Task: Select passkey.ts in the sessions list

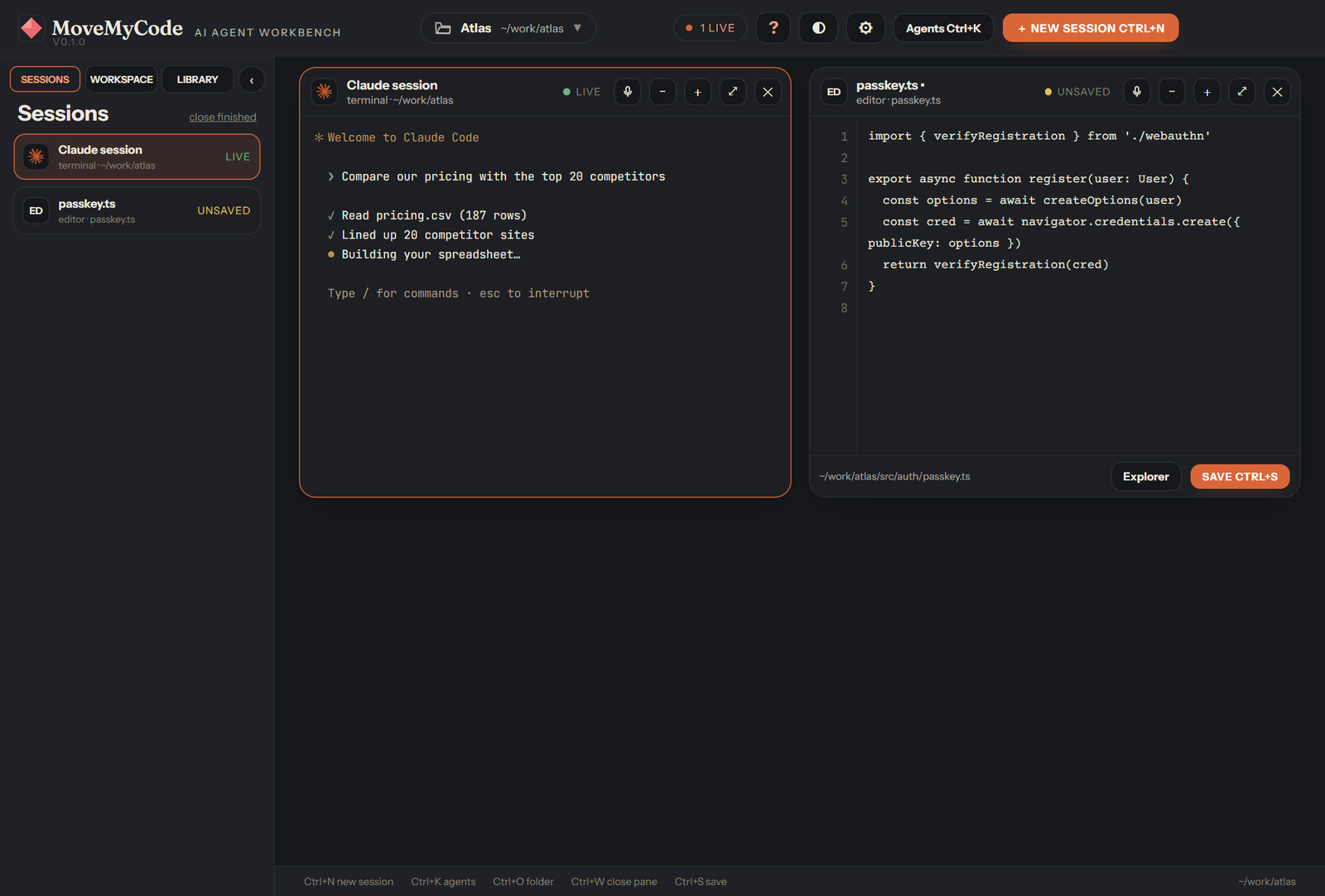Action: (137, 210)
